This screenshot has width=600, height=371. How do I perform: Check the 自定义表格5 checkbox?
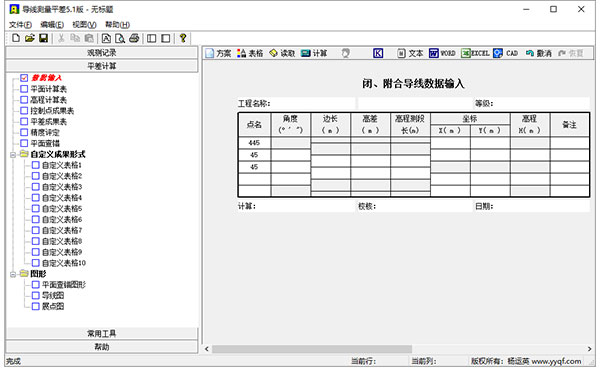click(36, 208)
